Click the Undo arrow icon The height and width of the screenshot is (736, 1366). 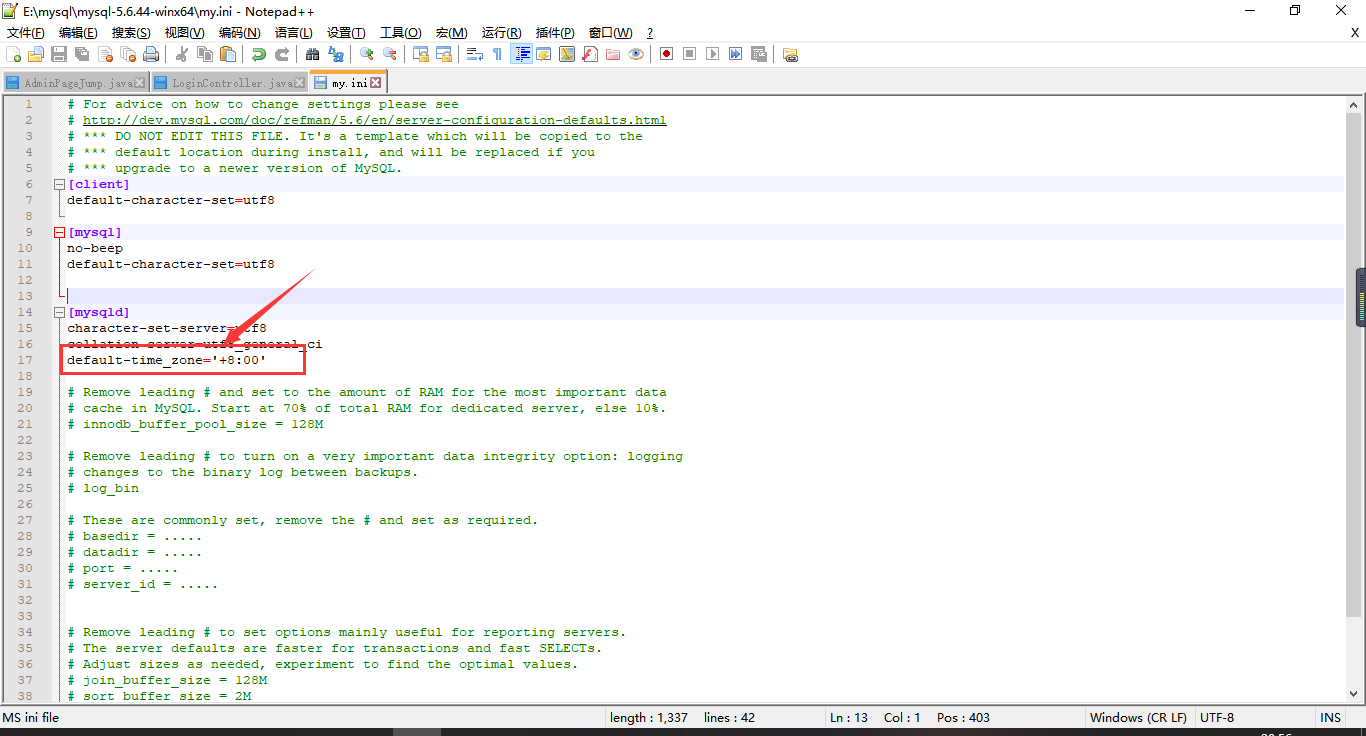tap(258, 54)
